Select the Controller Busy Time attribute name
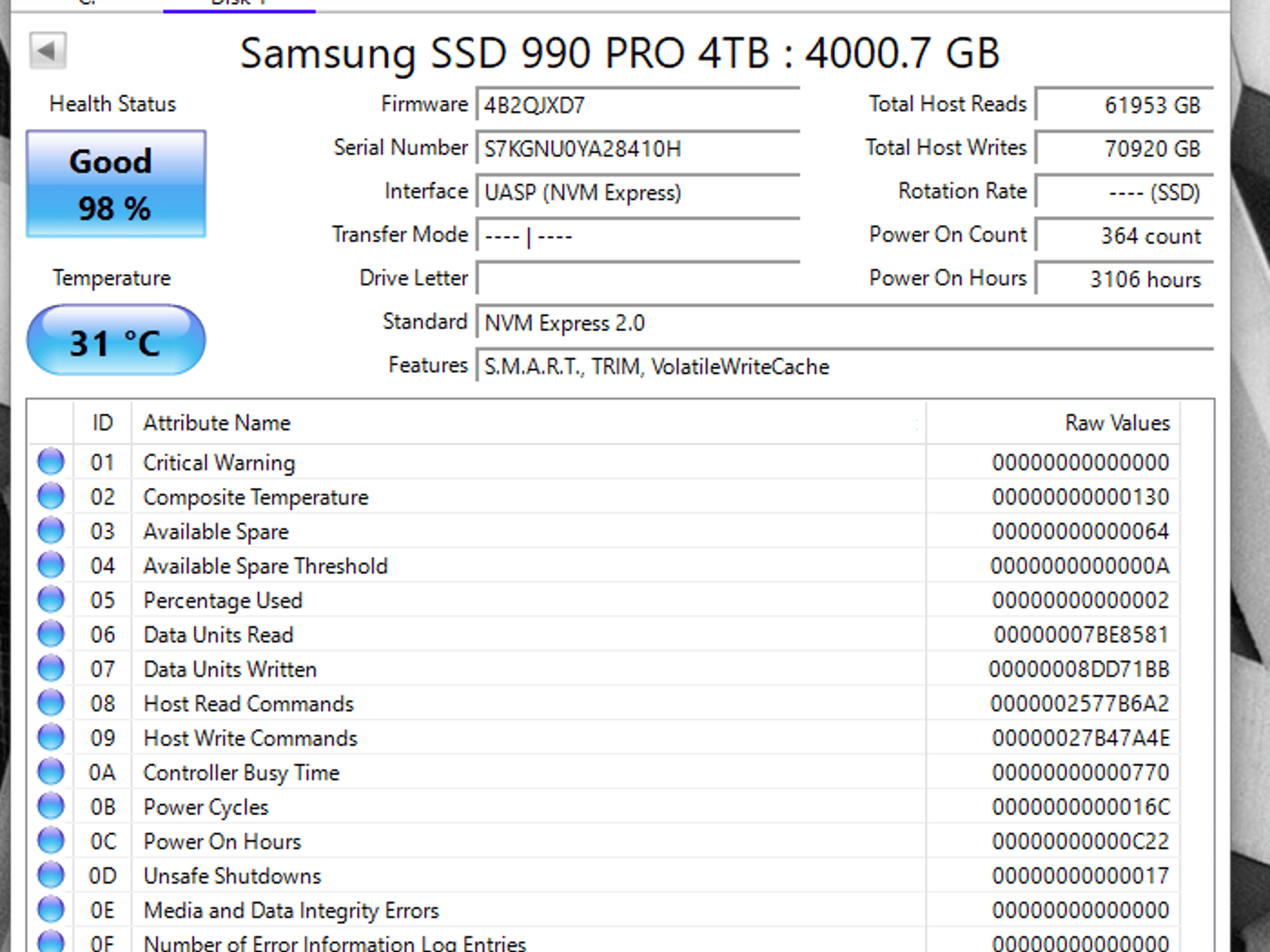The height and width of the screenshot is (952, 1270). tap(241, 773)
